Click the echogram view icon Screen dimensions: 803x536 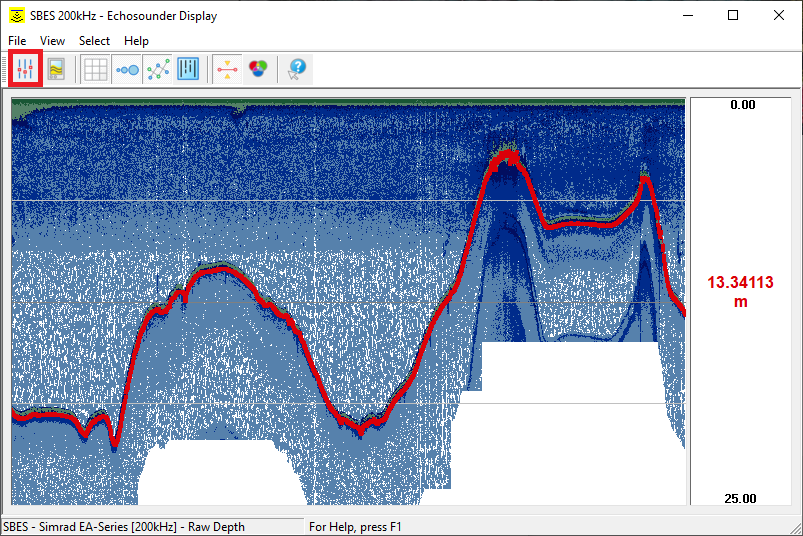pyautogui.click(x=56, y=70)
